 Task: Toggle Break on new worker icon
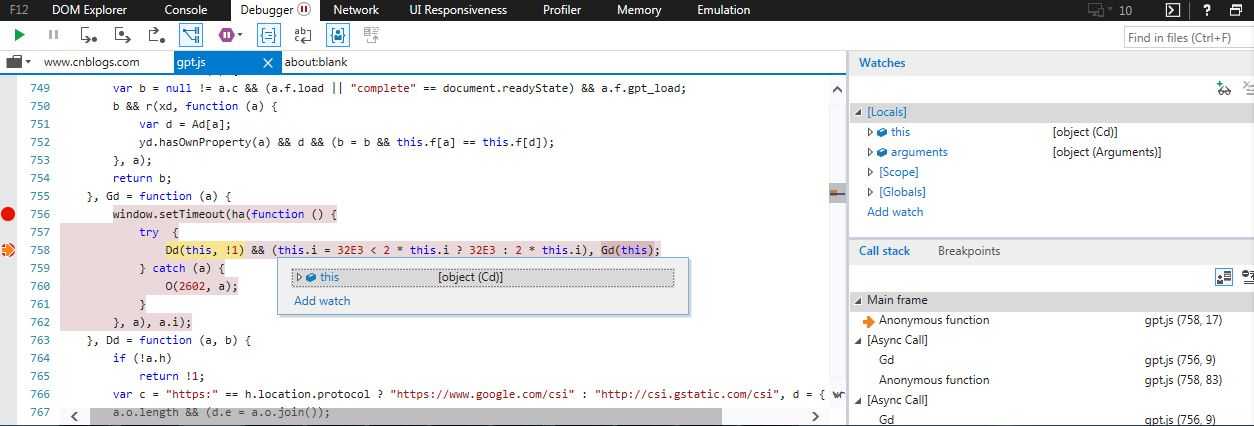(x=191, y=35)
